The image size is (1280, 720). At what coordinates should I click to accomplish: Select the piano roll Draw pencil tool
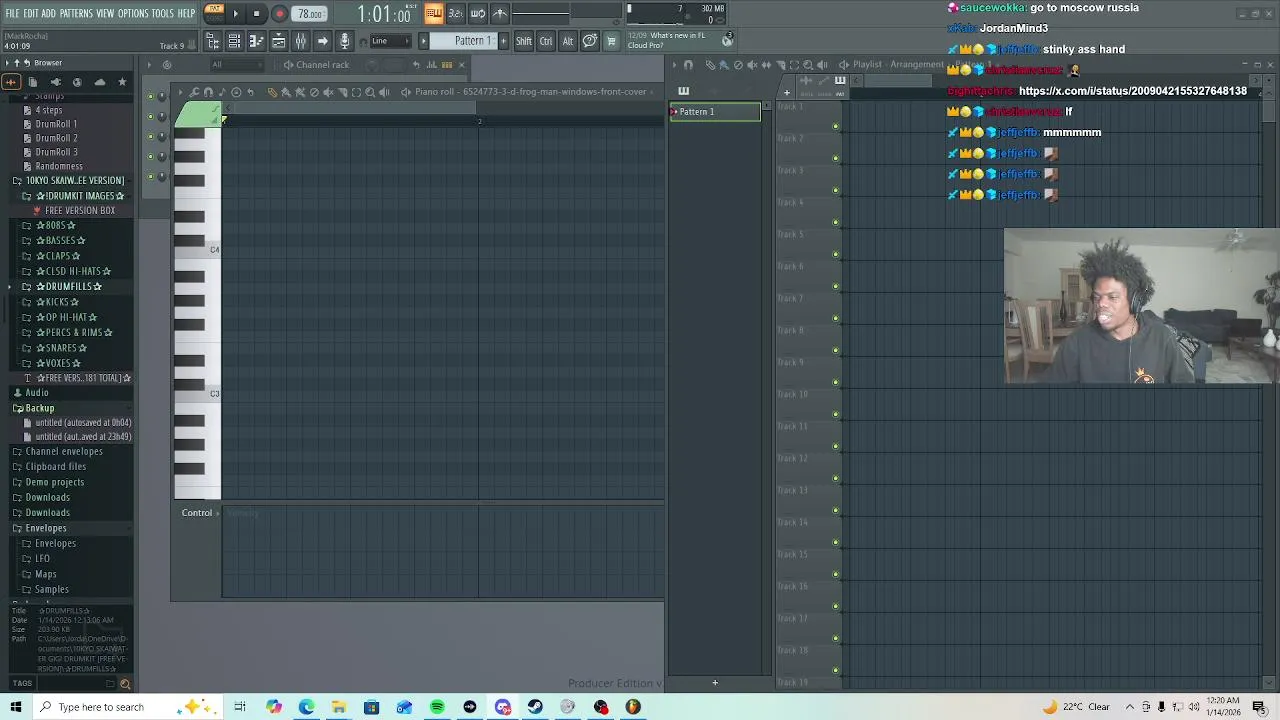click(272, 92)
